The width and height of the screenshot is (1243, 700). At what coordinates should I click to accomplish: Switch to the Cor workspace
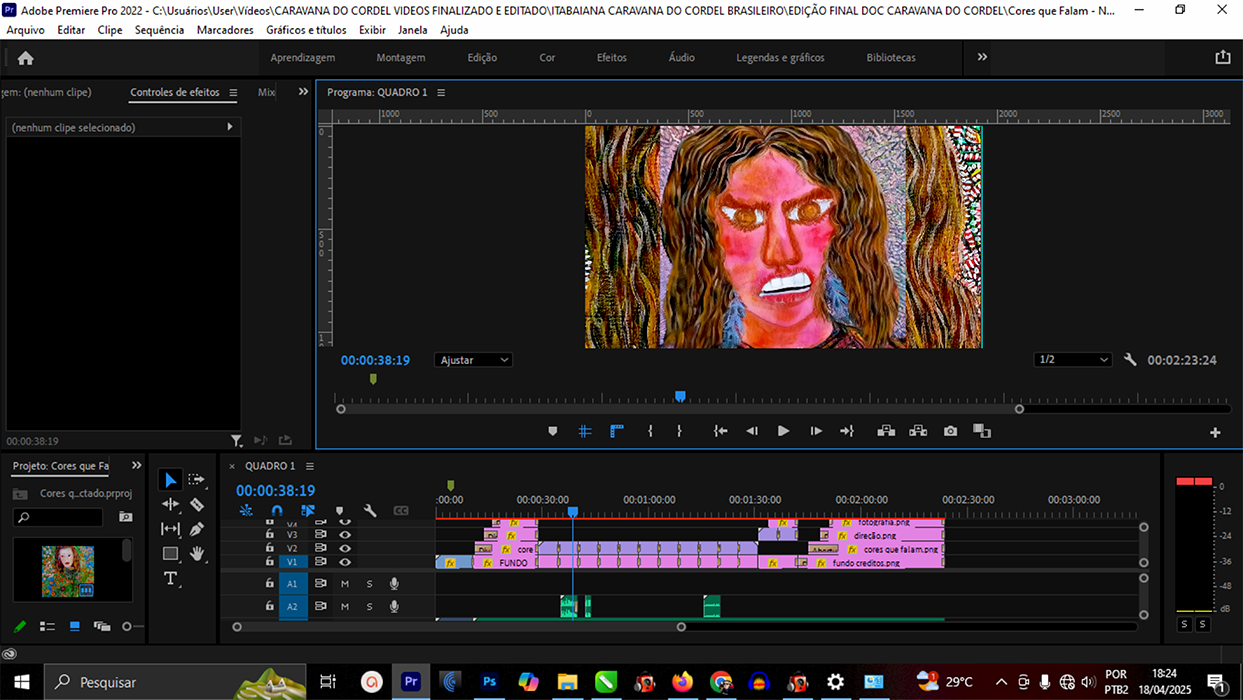pyautogui.click(x=547, y=58)
